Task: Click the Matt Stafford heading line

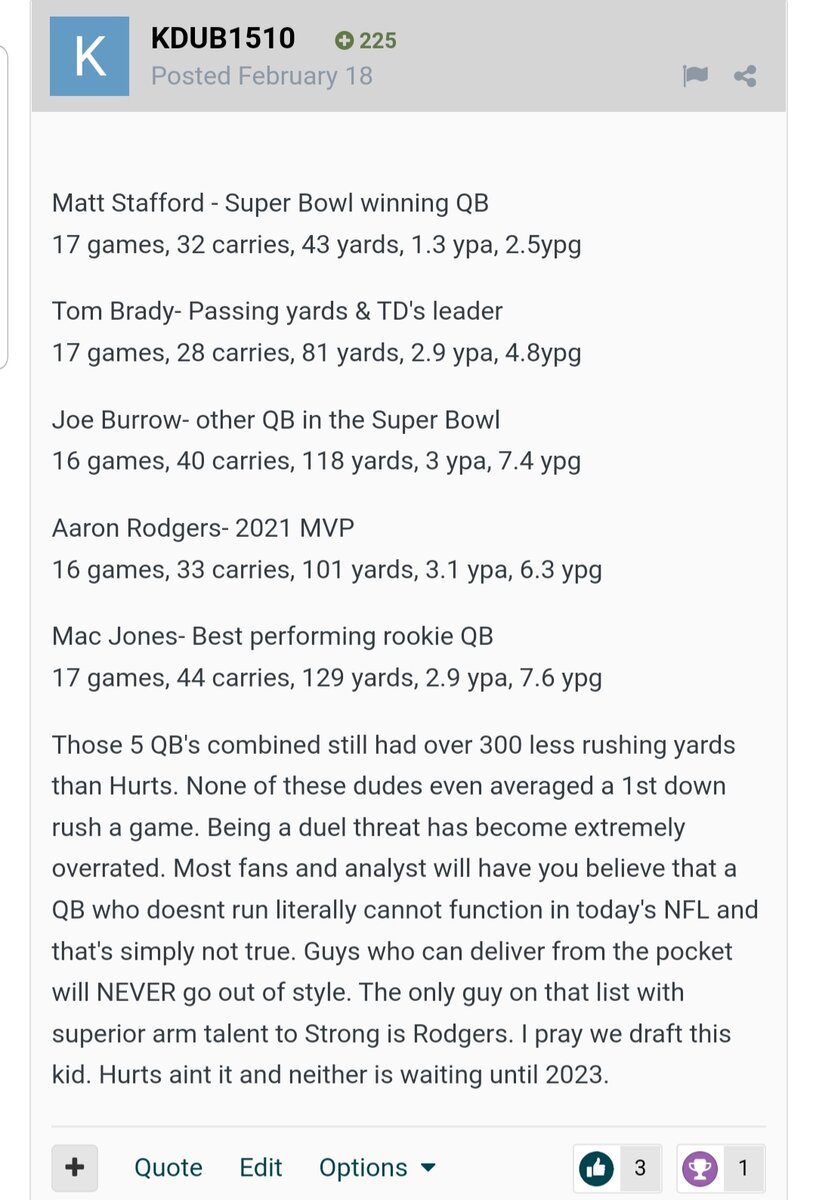Action: tap(270, 203)
